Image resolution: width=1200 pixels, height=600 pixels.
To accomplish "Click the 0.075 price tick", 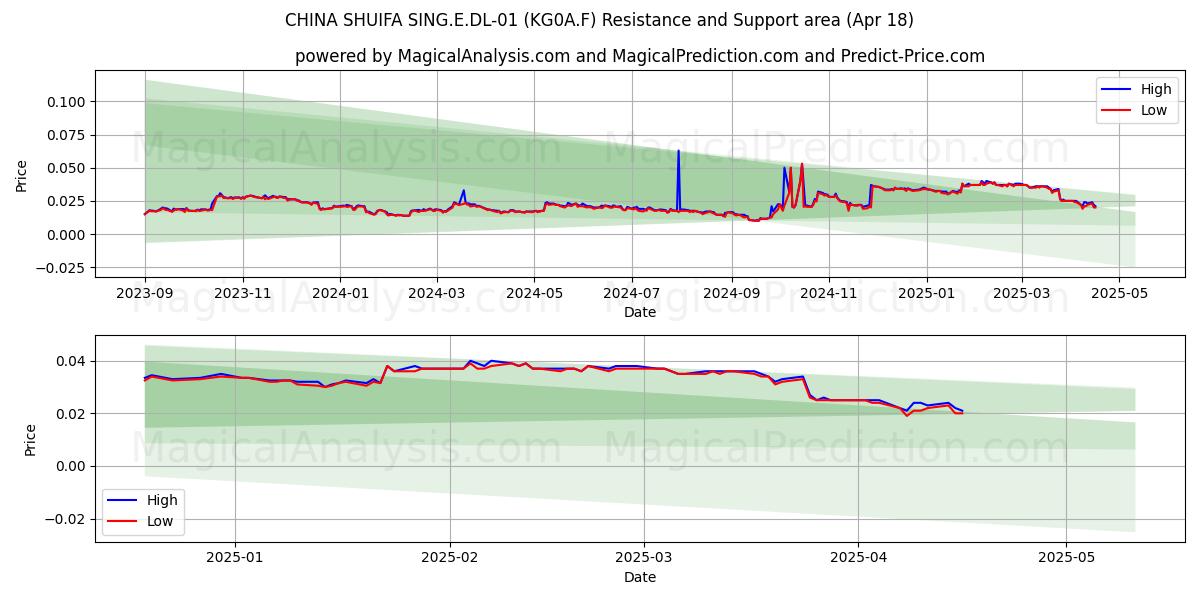I will point(68,135).
